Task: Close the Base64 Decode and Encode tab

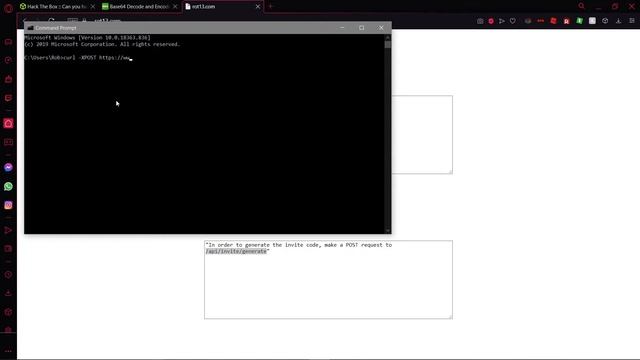Action: (x=175, y=7)
